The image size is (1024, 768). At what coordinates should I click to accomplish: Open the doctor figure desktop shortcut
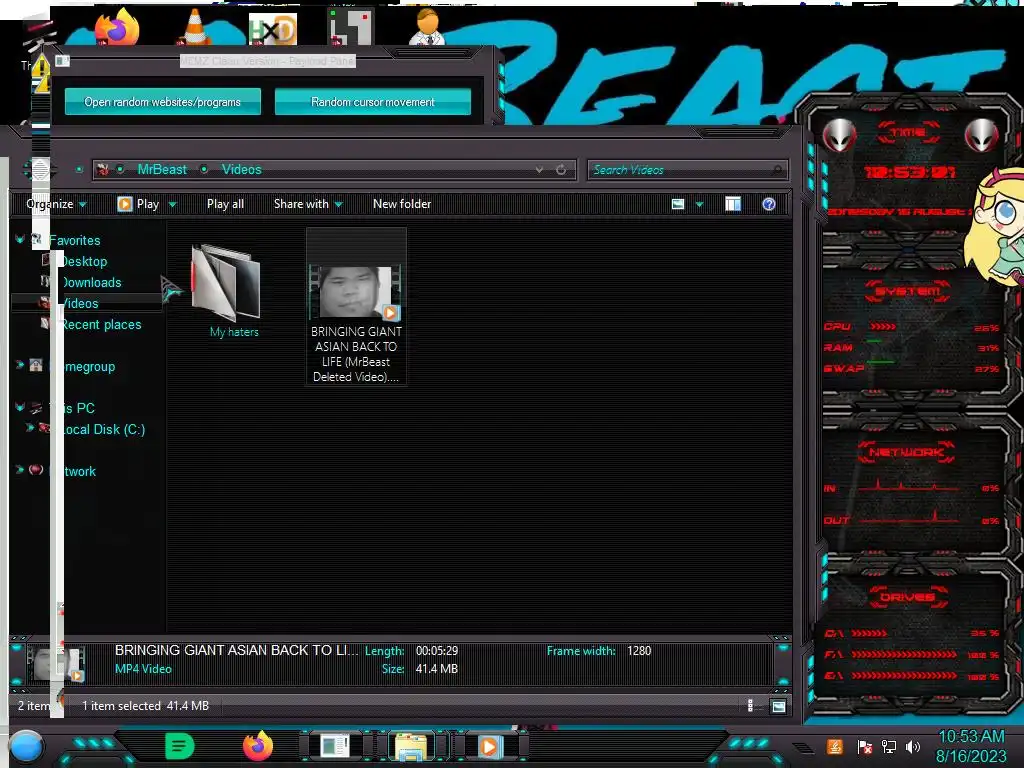pos(427,27)
